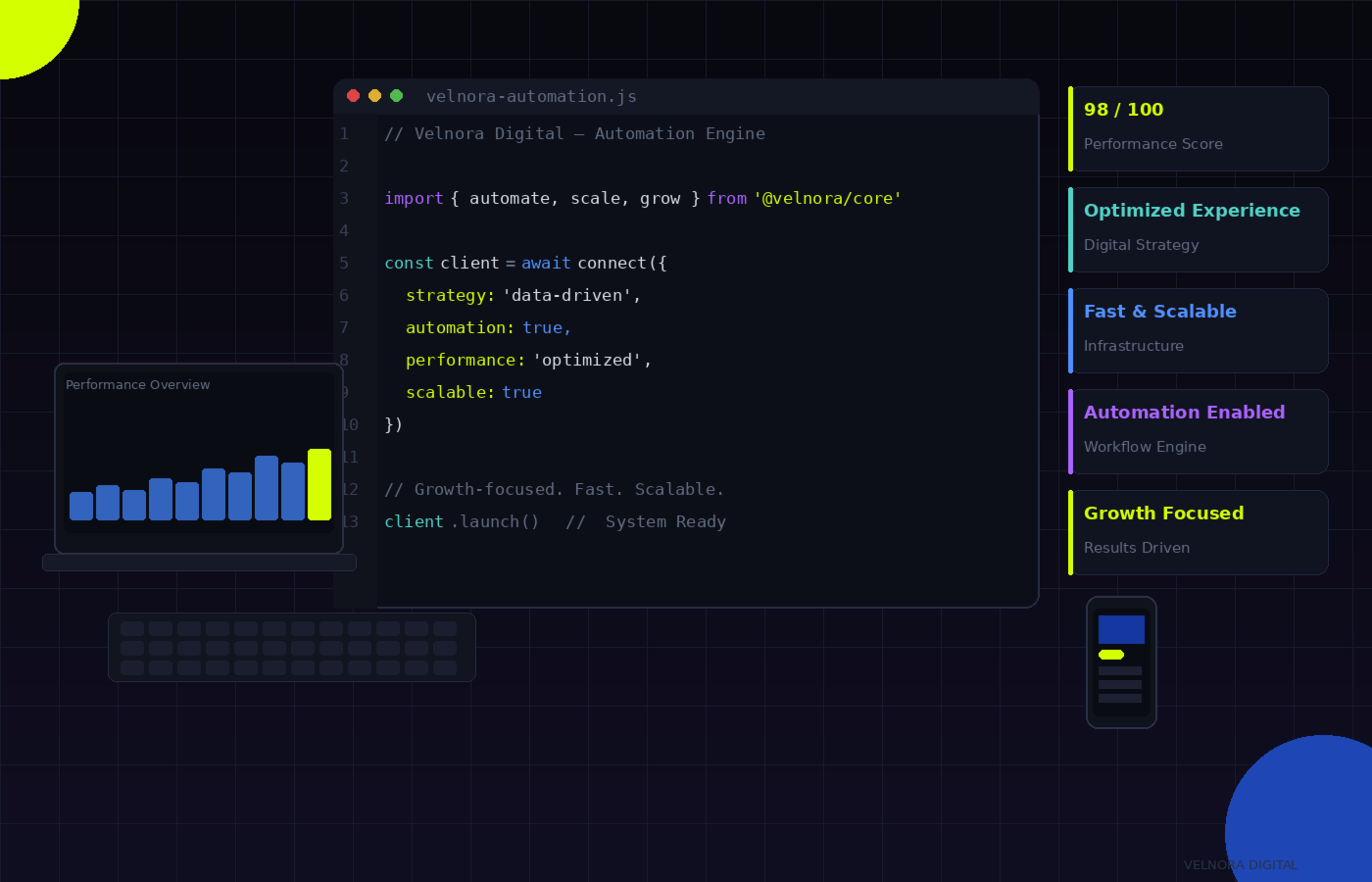1372x882 pixels.
Task: Open the "Growth Focused" card
Action: (1199, 532)
